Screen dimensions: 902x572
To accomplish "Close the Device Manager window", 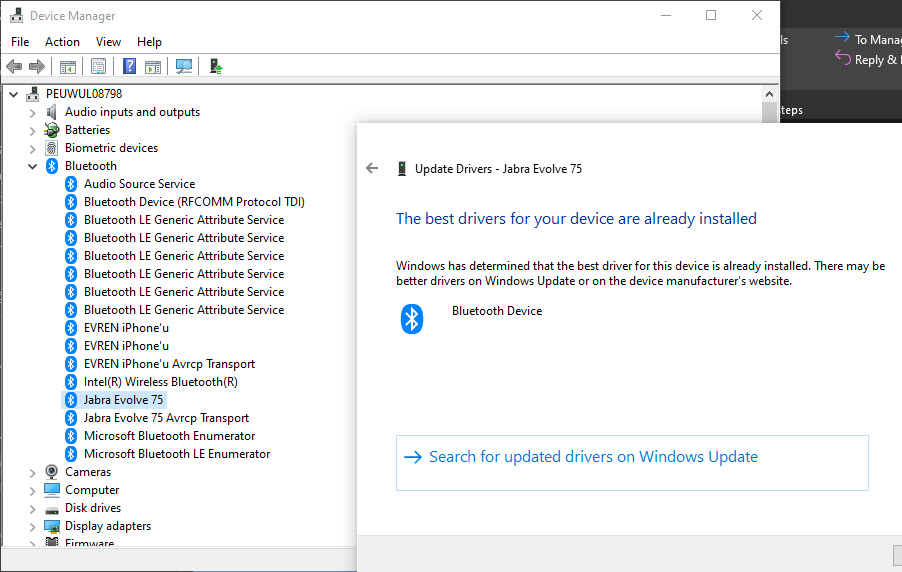I will point(756,16).
